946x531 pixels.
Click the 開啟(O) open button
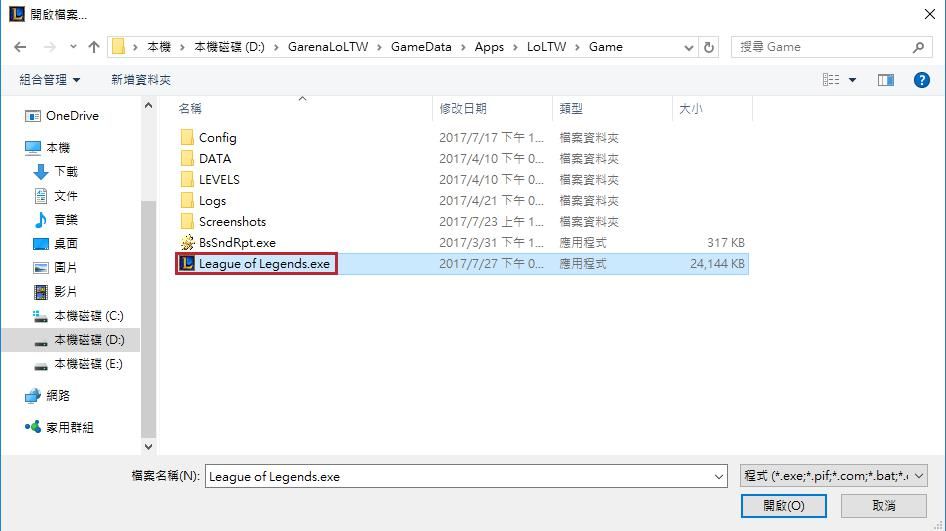pos(783,506)
